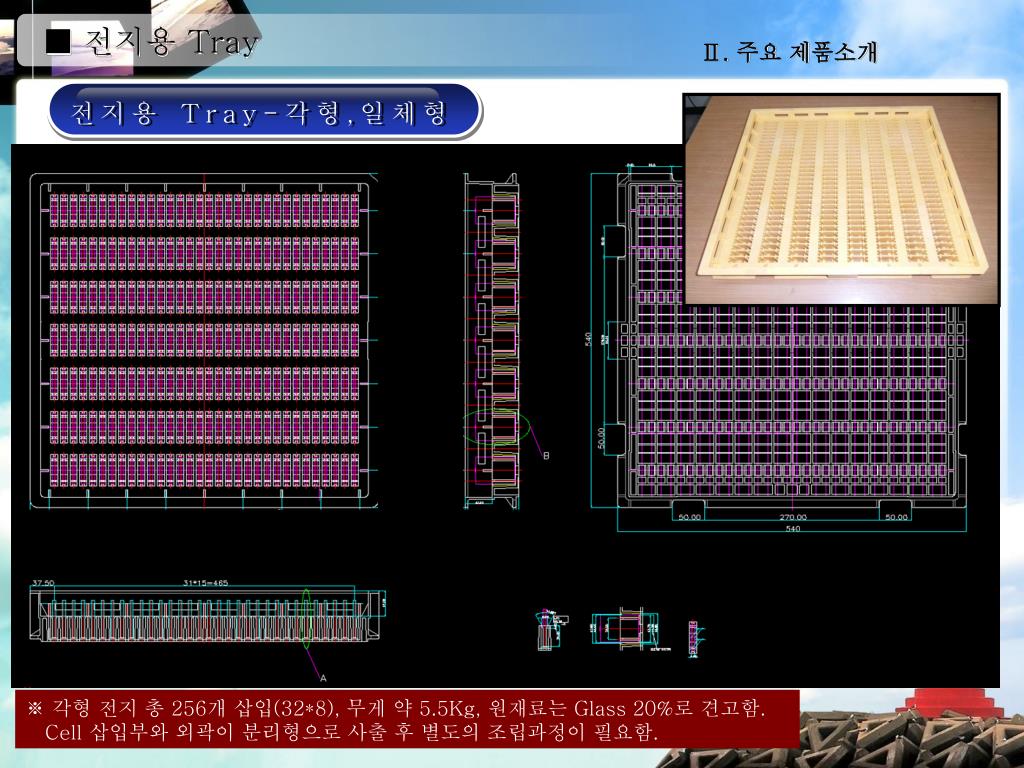Click the 'Ⅱ. 주요 제품소개' section heading
The width and height of the screenshot is (1024, 768).
pyautogui.click(x=792, y=52)
